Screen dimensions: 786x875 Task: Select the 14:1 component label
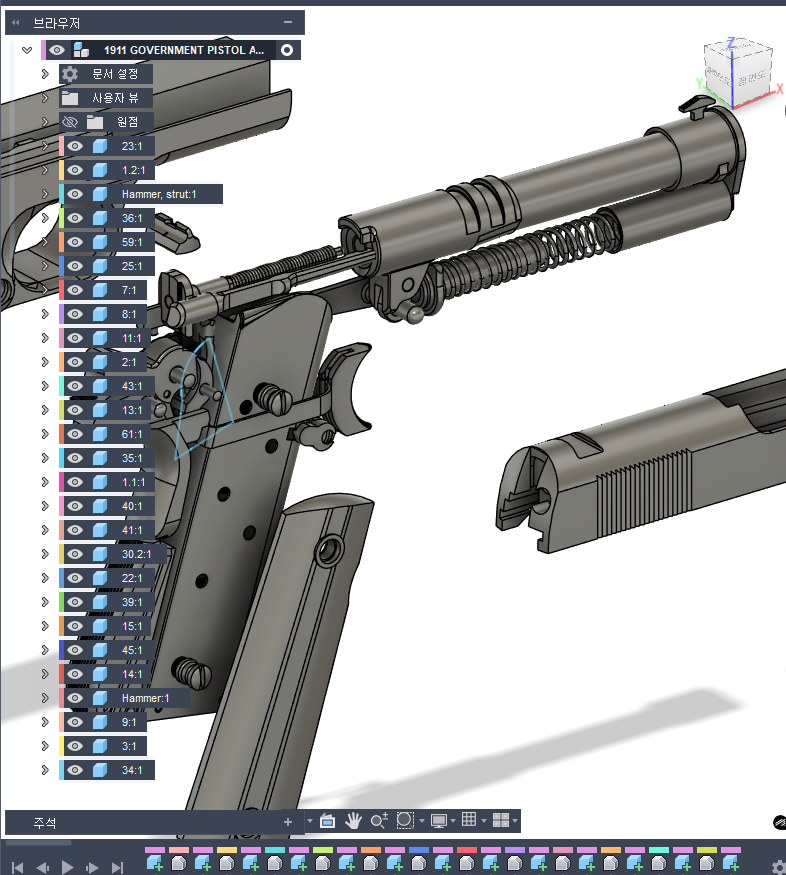[x=132, y=674]
